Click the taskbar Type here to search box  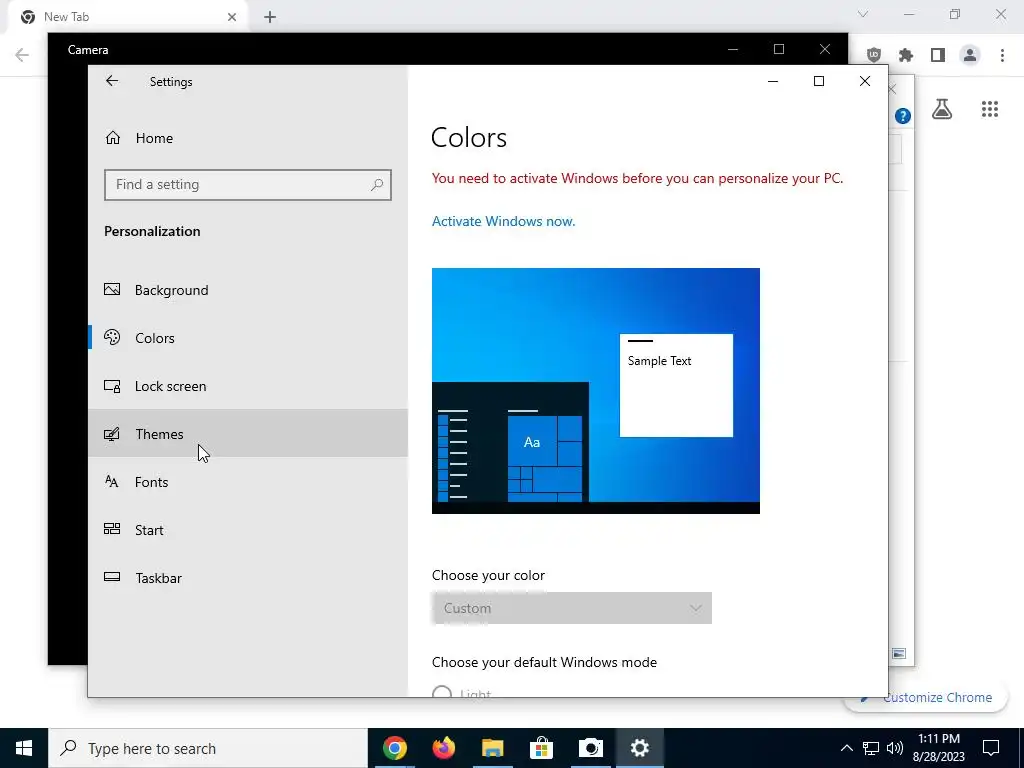click(208, 748)
